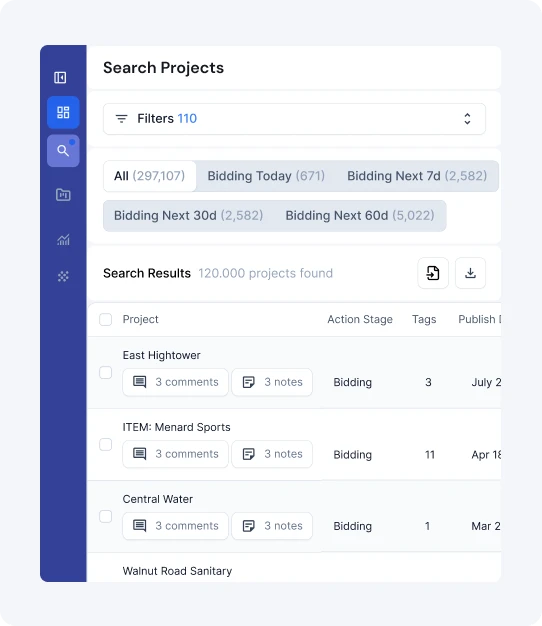Open 3 notes on Central Water

272,526
